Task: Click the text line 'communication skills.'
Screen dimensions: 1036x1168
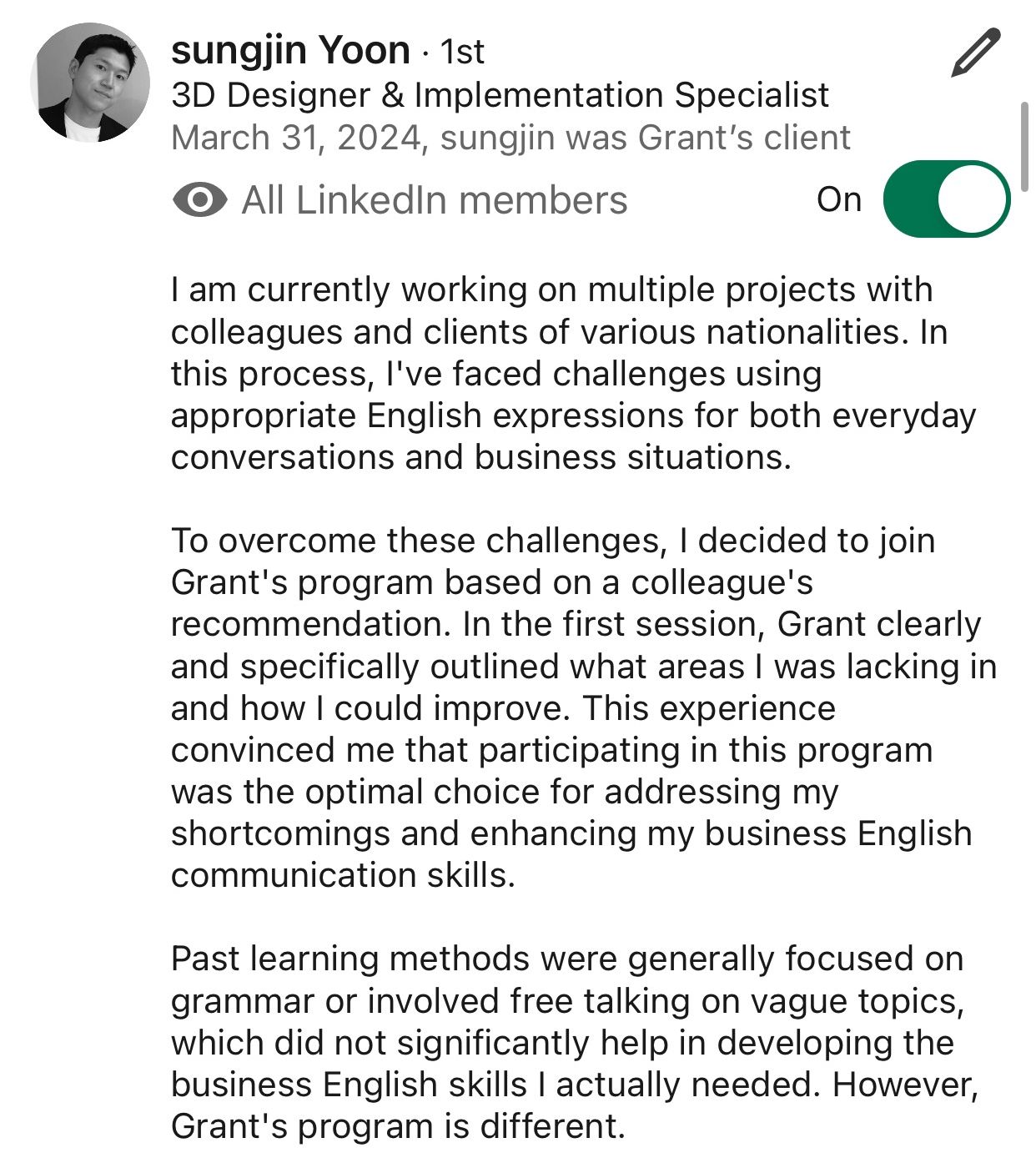Action: pyautogui.click(x=343, y=875)
